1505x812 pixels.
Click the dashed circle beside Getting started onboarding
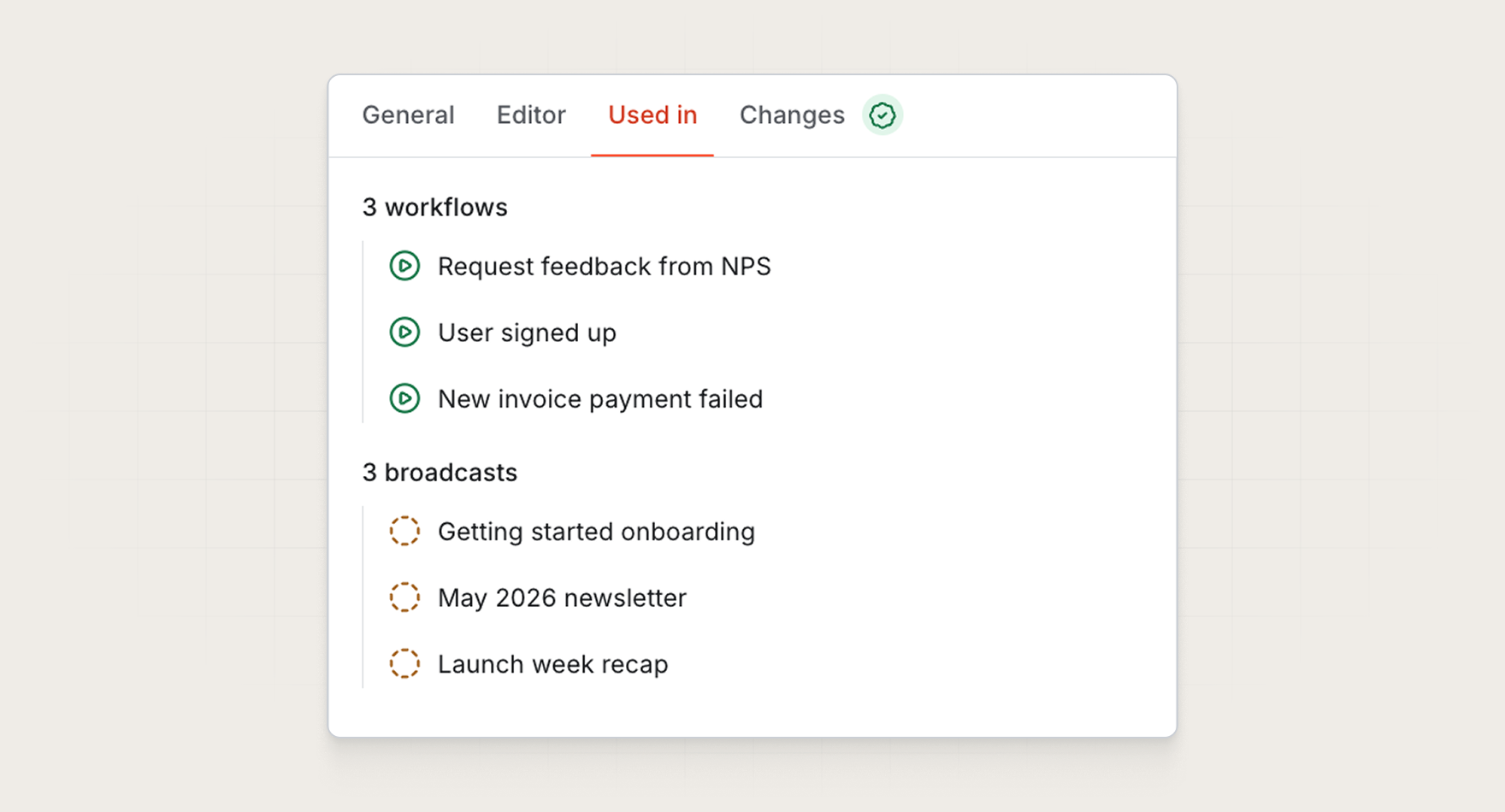[404, 532]
